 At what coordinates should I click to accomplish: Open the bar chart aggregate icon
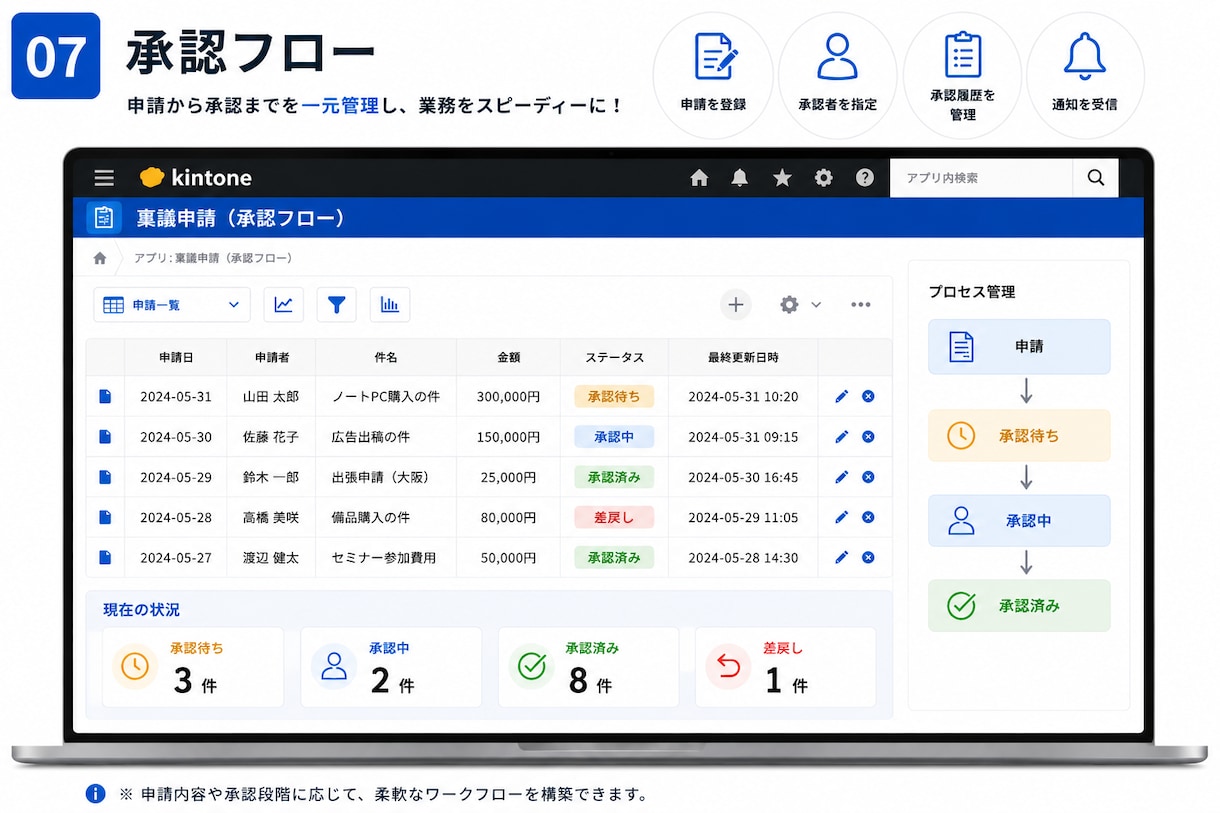pos(390,305)
